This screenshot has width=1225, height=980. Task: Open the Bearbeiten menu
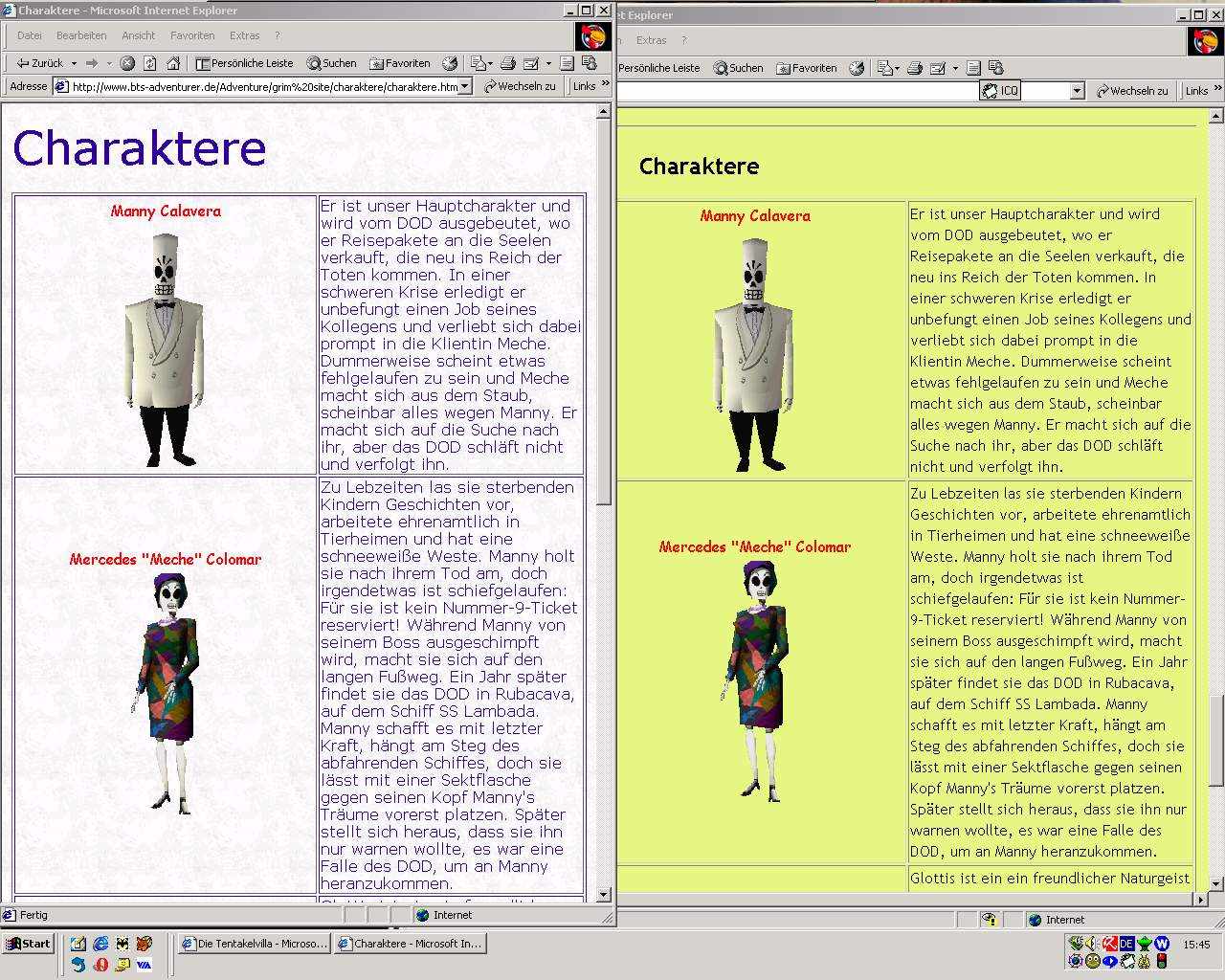tap(81, 35)
